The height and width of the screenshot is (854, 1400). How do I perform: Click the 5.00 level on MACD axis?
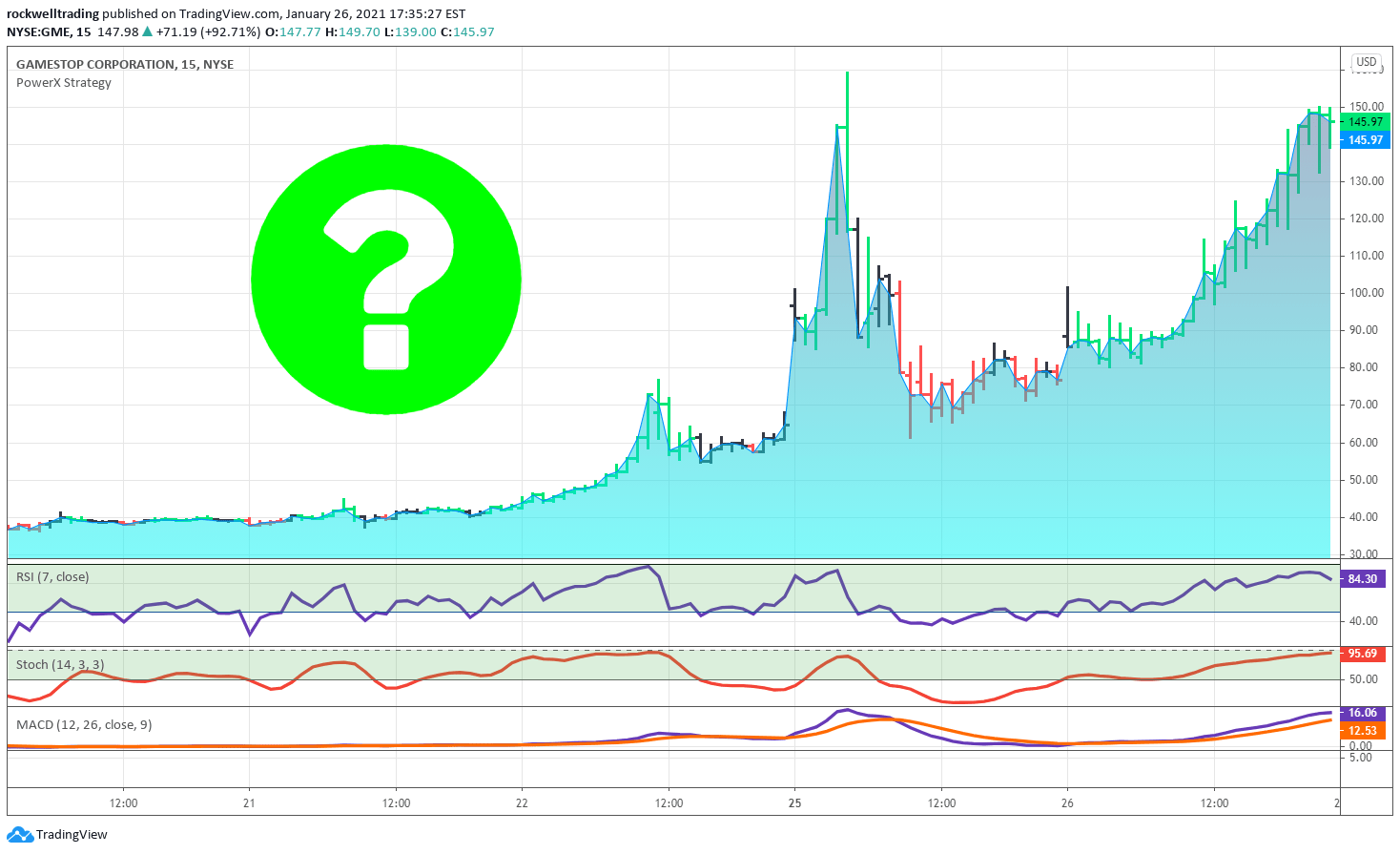point(1362,758)
